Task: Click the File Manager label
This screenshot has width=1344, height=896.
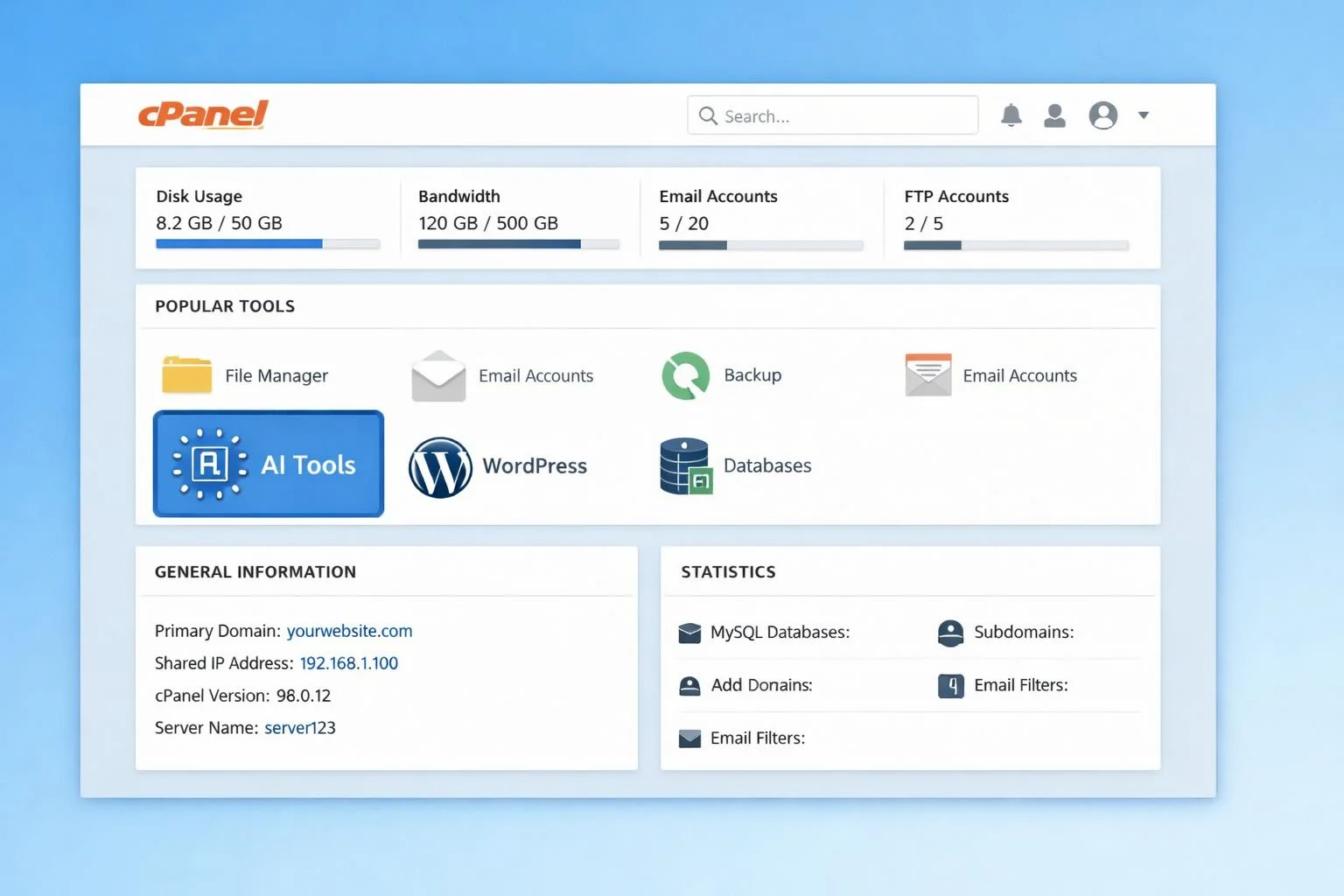Action: (276, 376)
